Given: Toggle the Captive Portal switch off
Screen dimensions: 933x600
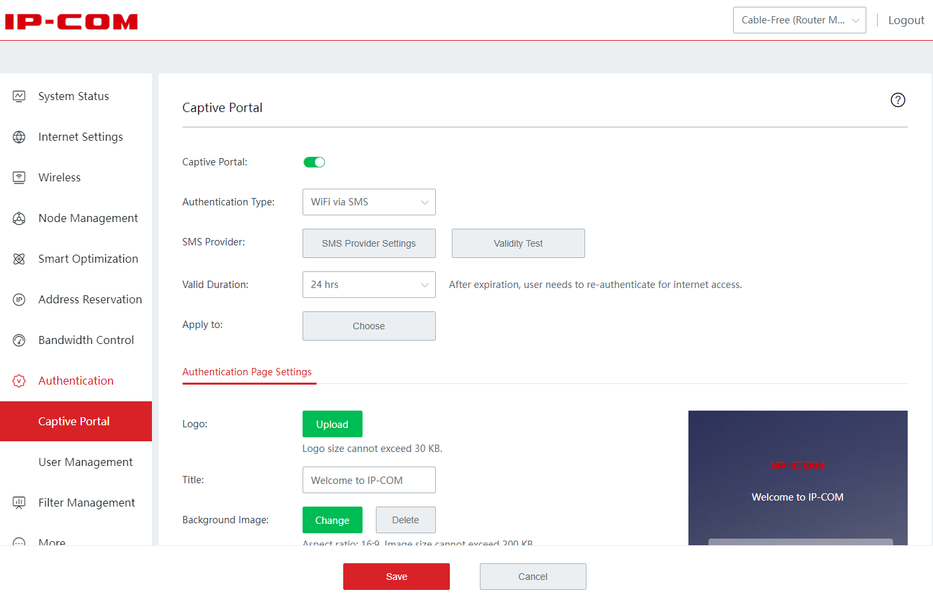Looking at the screenshot, I should pos(314,162).
